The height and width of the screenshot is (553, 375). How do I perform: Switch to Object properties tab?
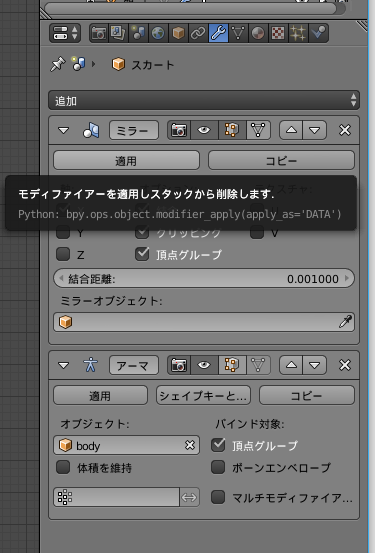coord(178,33)
